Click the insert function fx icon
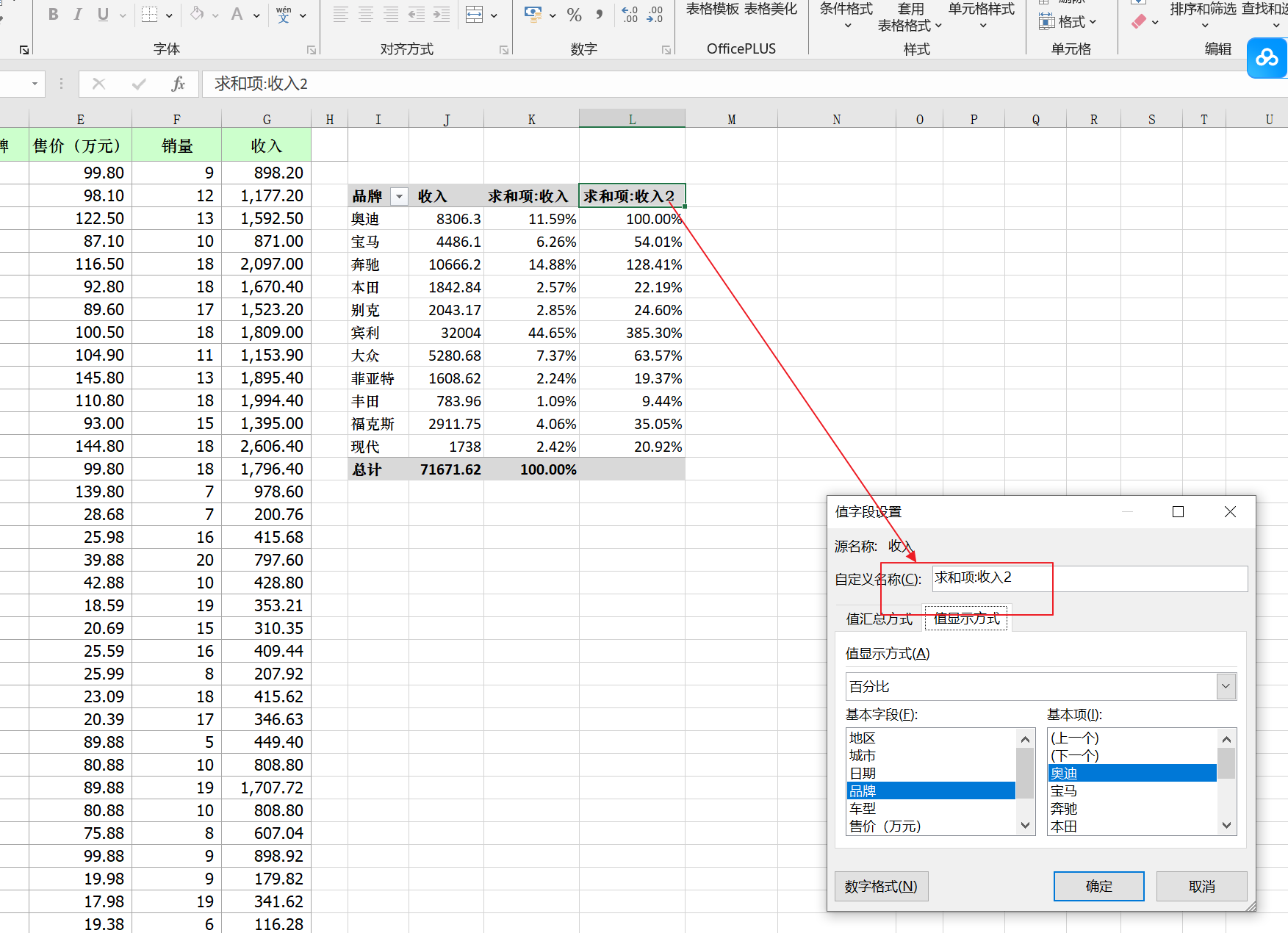Screen dimensions: 1288x933 178,84
